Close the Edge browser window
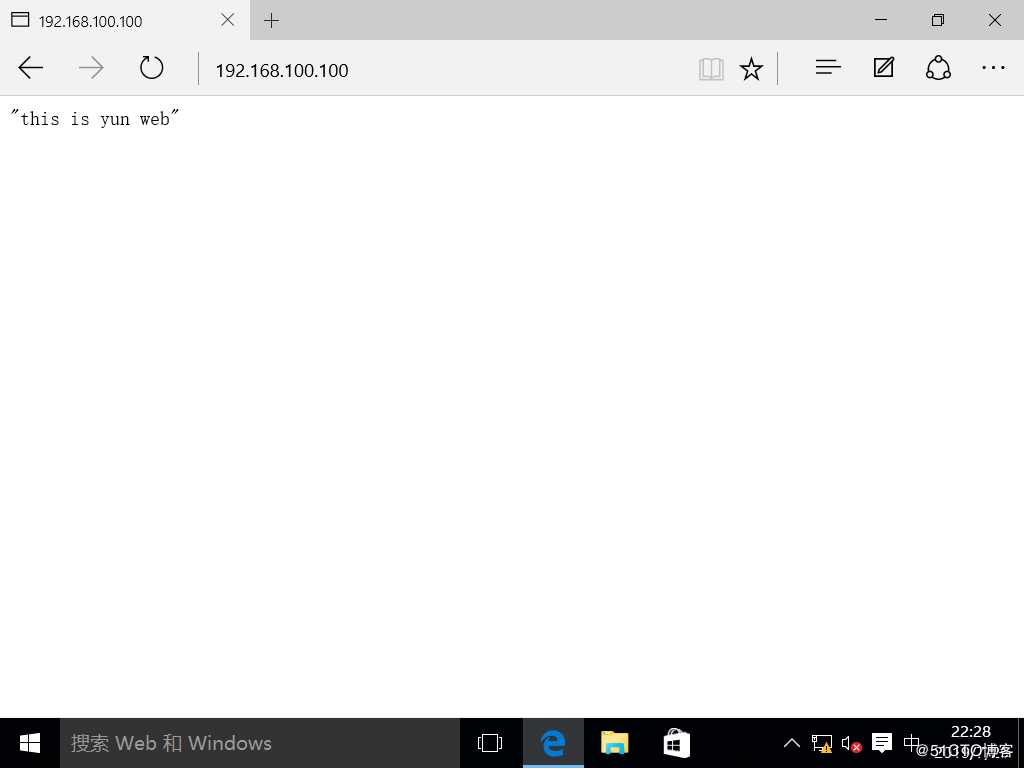The image size is (1024, 768). (995, 20)
